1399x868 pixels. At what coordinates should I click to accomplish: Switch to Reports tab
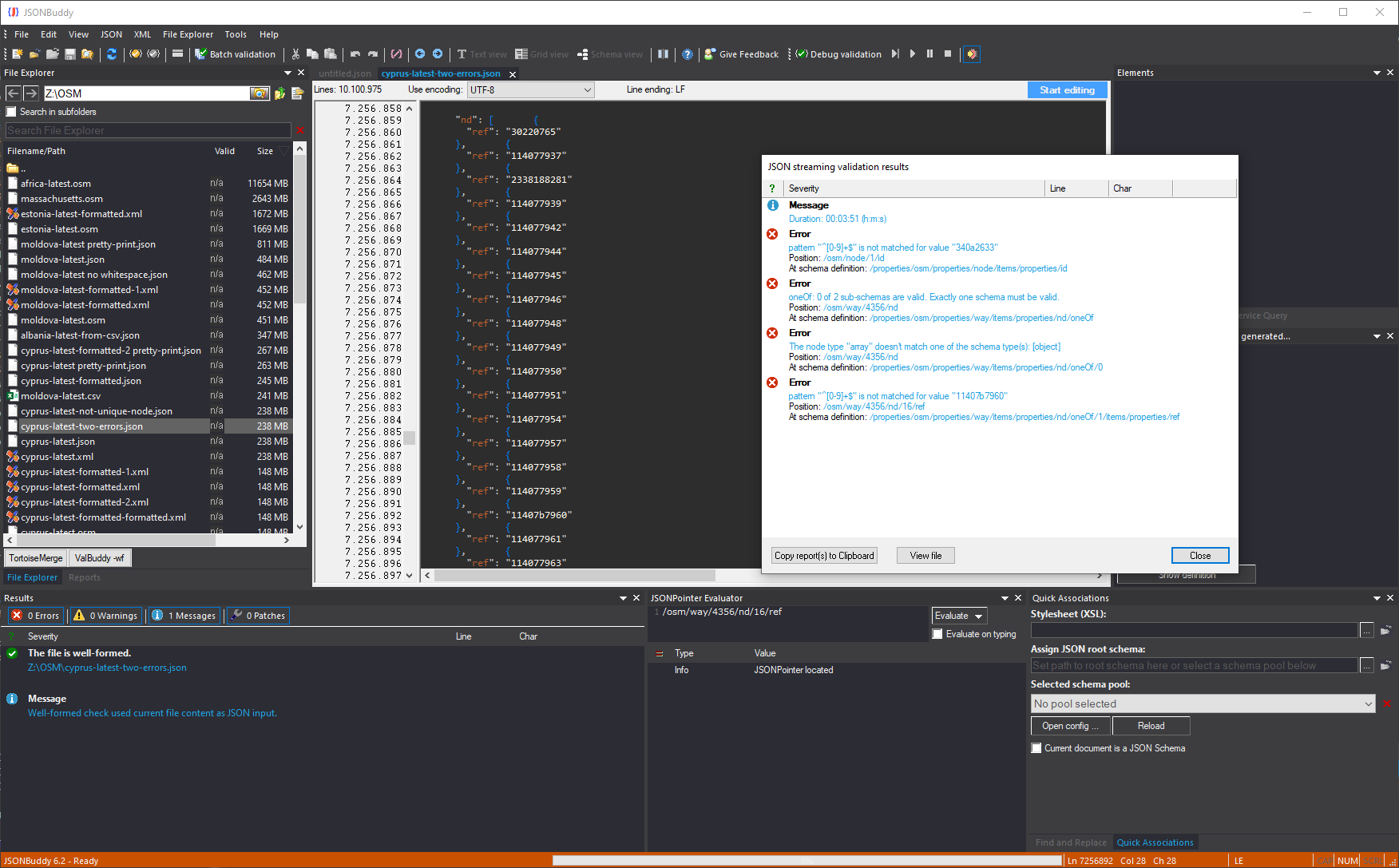tap(85, 577)
